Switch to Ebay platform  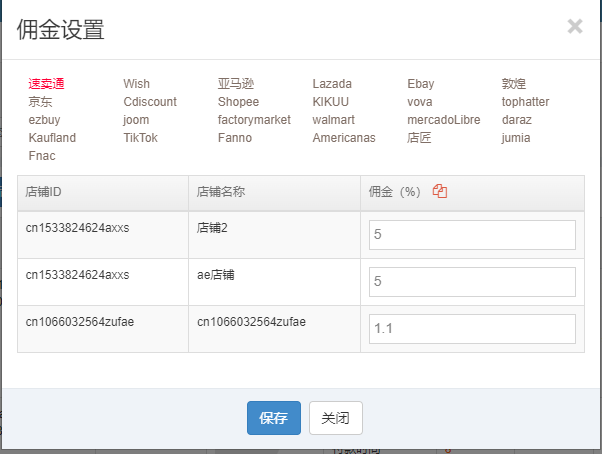[x=421, y=84]
